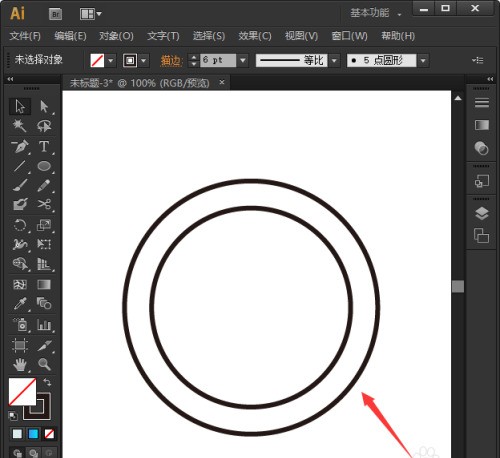The height and width of the screenshot is (458, 500).
Task: Click the large fill color swatch
Action: (x=22, y=392)
